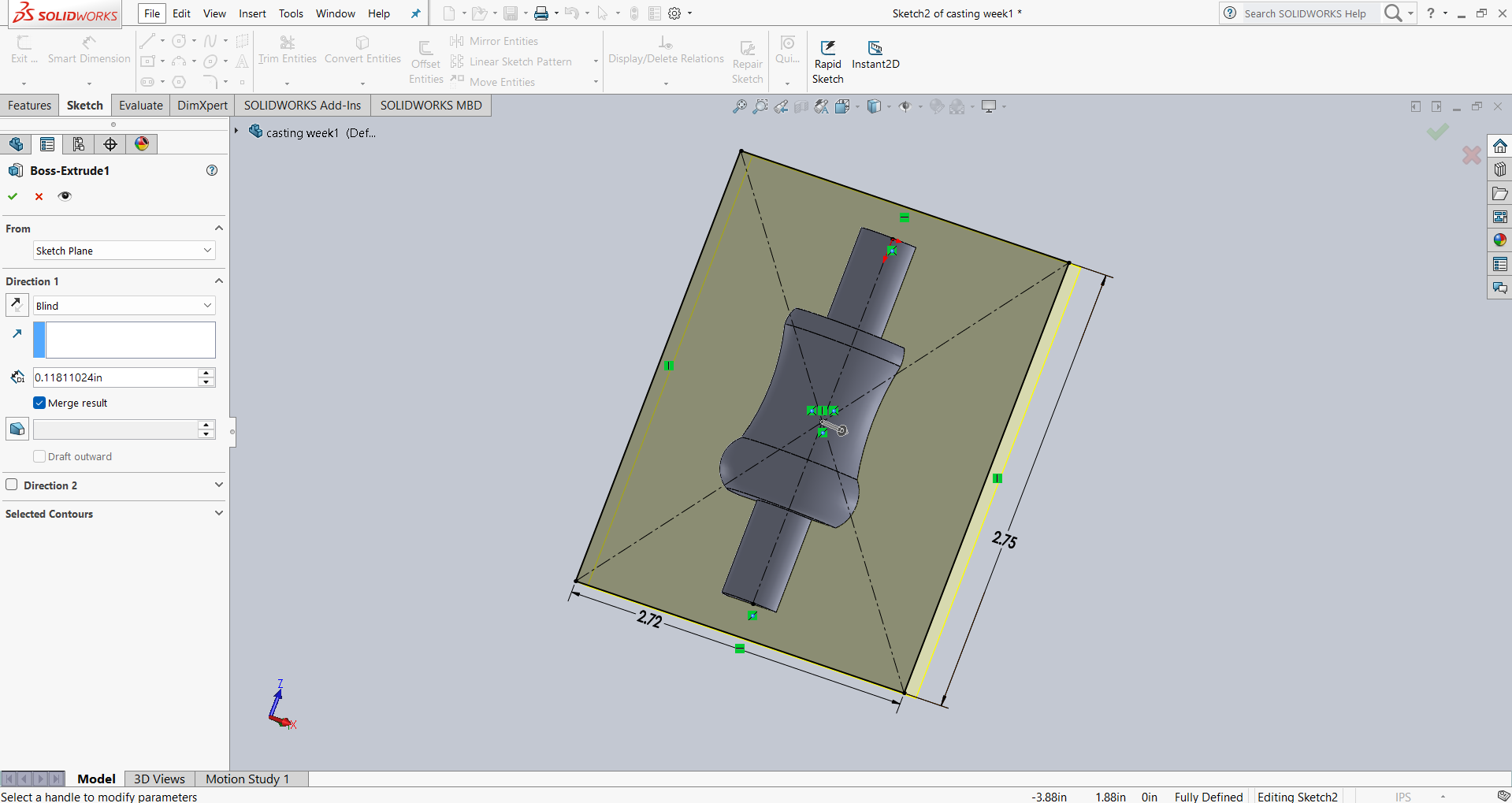Click Dynamic Annotation Views icon
Image resolution: width=1512 pixels, height=803 pixels.
[x=822, y=106]
